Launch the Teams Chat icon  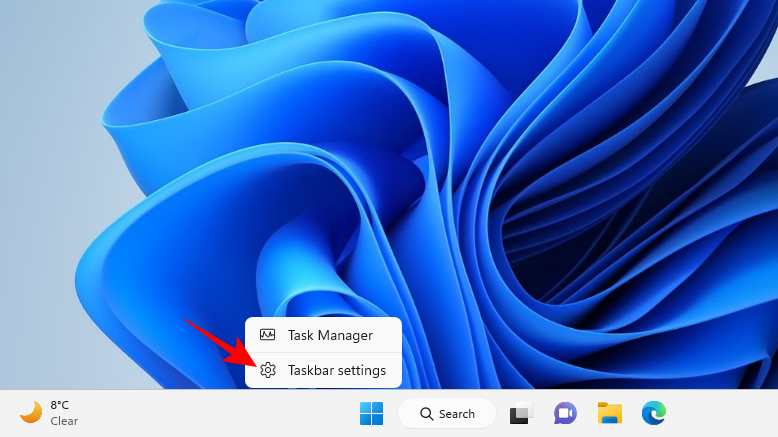pos(565,413)
